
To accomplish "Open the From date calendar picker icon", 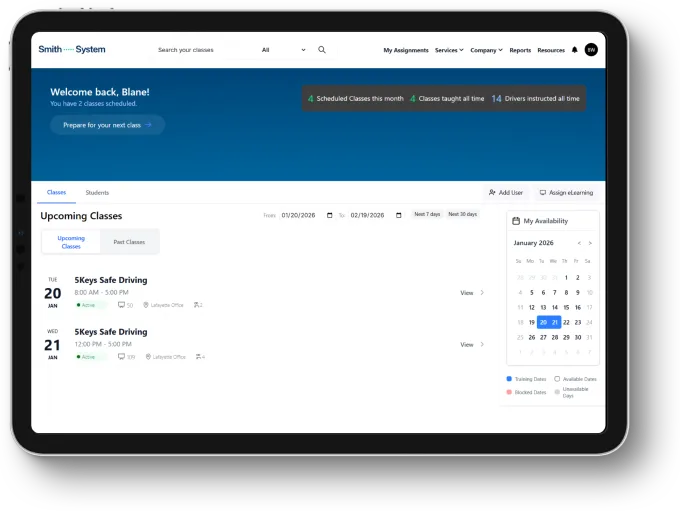I will pyautogui.click(x=330, y=215).
